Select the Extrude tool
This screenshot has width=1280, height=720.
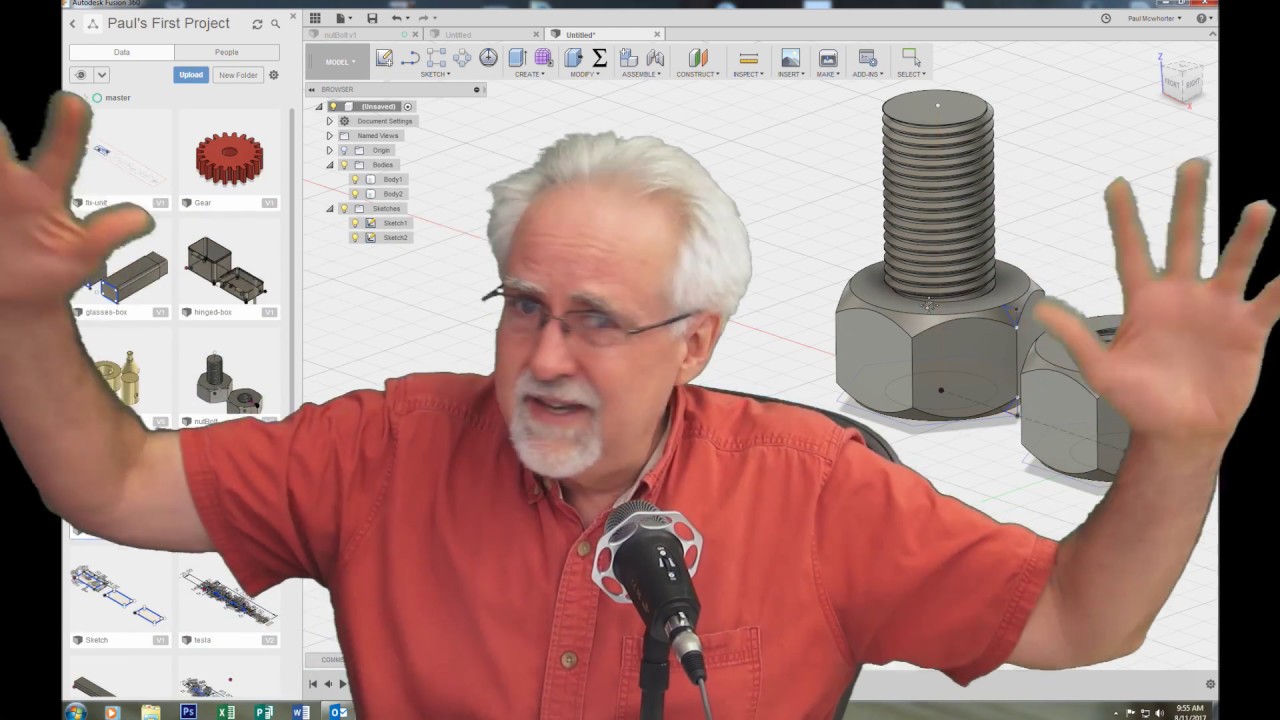[x=517, y=58]
